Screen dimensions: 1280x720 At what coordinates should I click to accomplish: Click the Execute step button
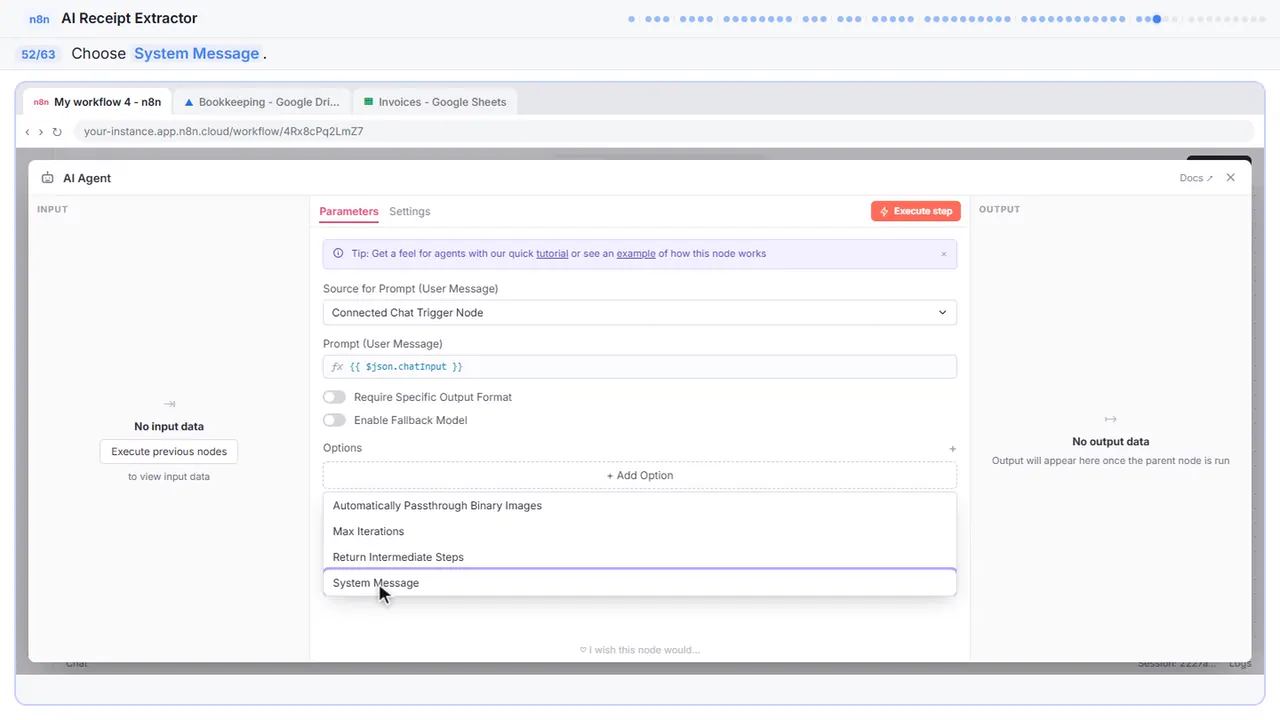pos(916,211)
